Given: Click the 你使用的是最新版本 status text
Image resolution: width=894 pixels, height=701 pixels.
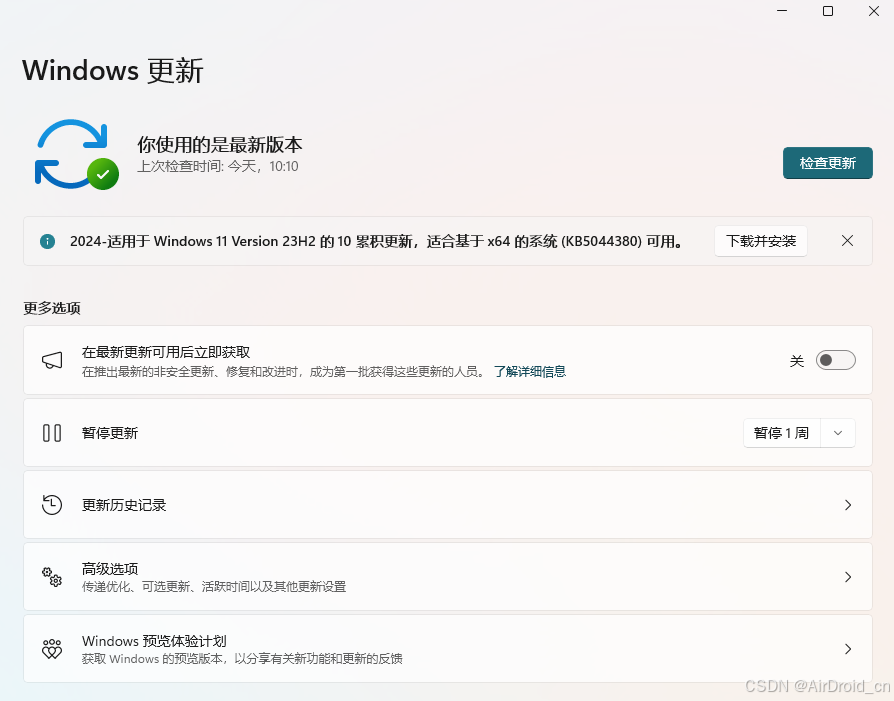Looking at the screenshot, I should point(220,144).
